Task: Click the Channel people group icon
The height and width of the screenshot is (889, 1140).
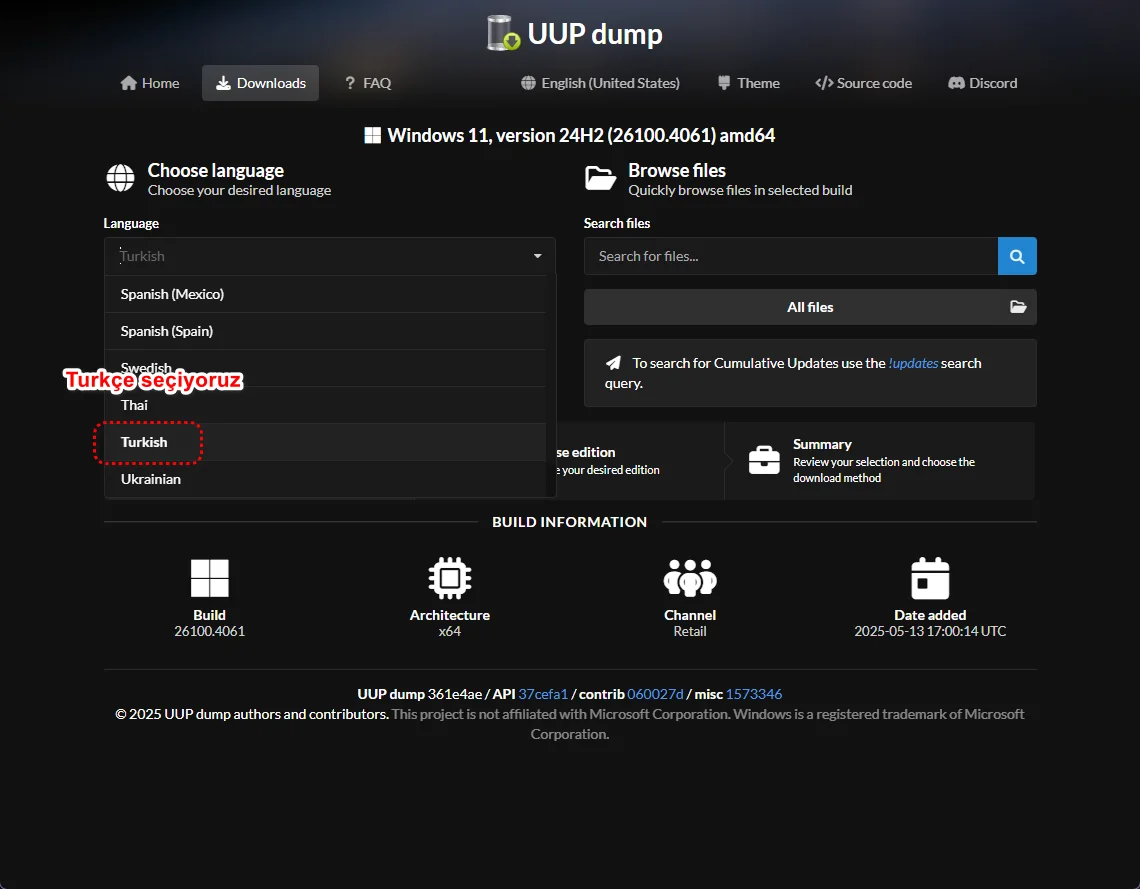Action: click(690, 578)
